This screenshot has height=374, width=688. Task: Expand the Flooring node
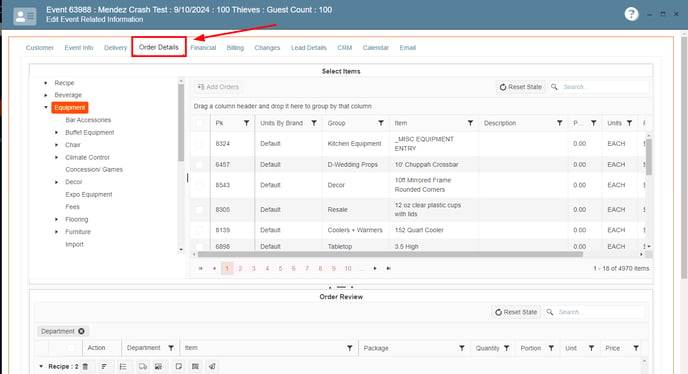coord(56,219)
